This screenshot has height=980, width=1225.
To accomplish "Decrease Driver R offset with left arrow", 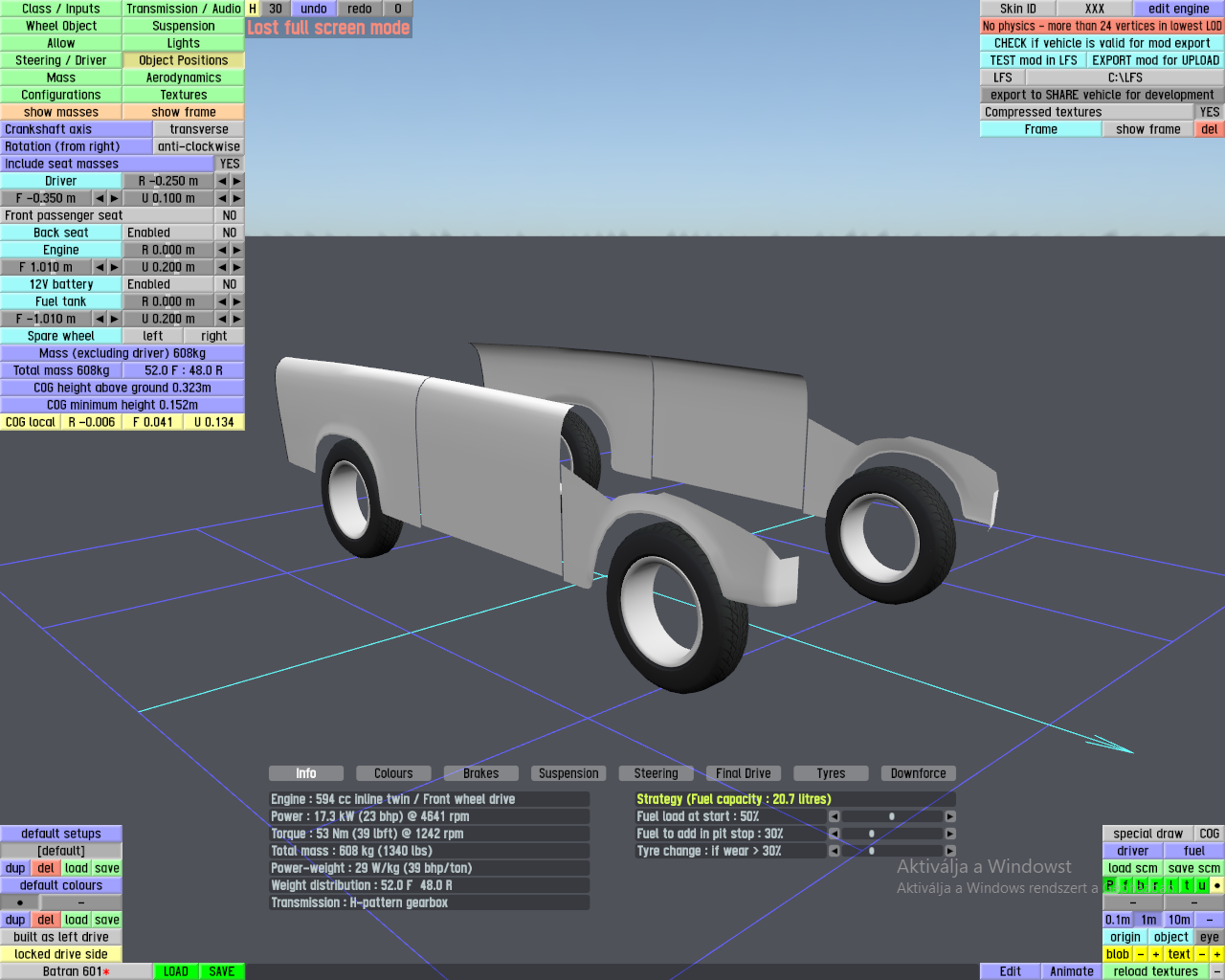I will click(x=222, y=181).
